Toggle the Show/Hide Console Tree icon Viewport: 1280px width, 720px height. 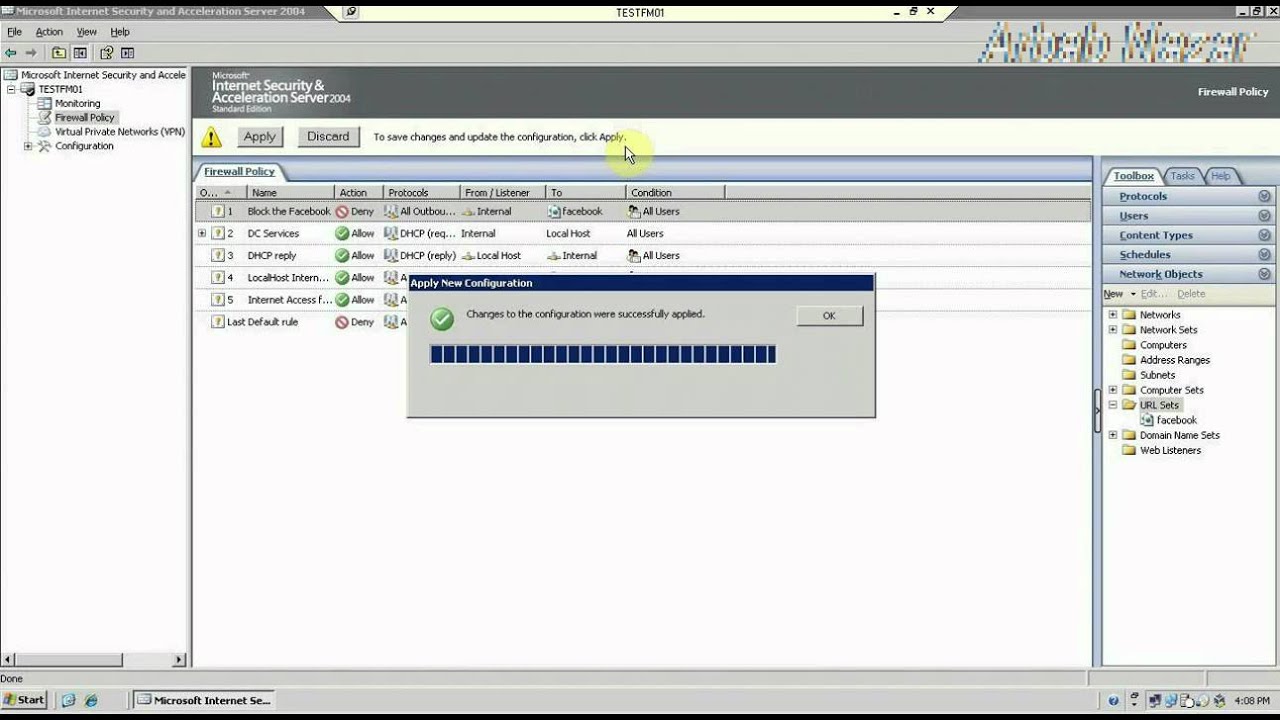[80, 53]
